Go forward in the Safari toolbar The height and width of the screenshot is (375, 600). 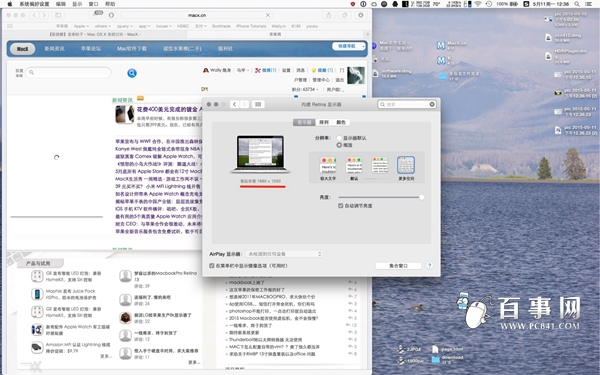point(44,15)
